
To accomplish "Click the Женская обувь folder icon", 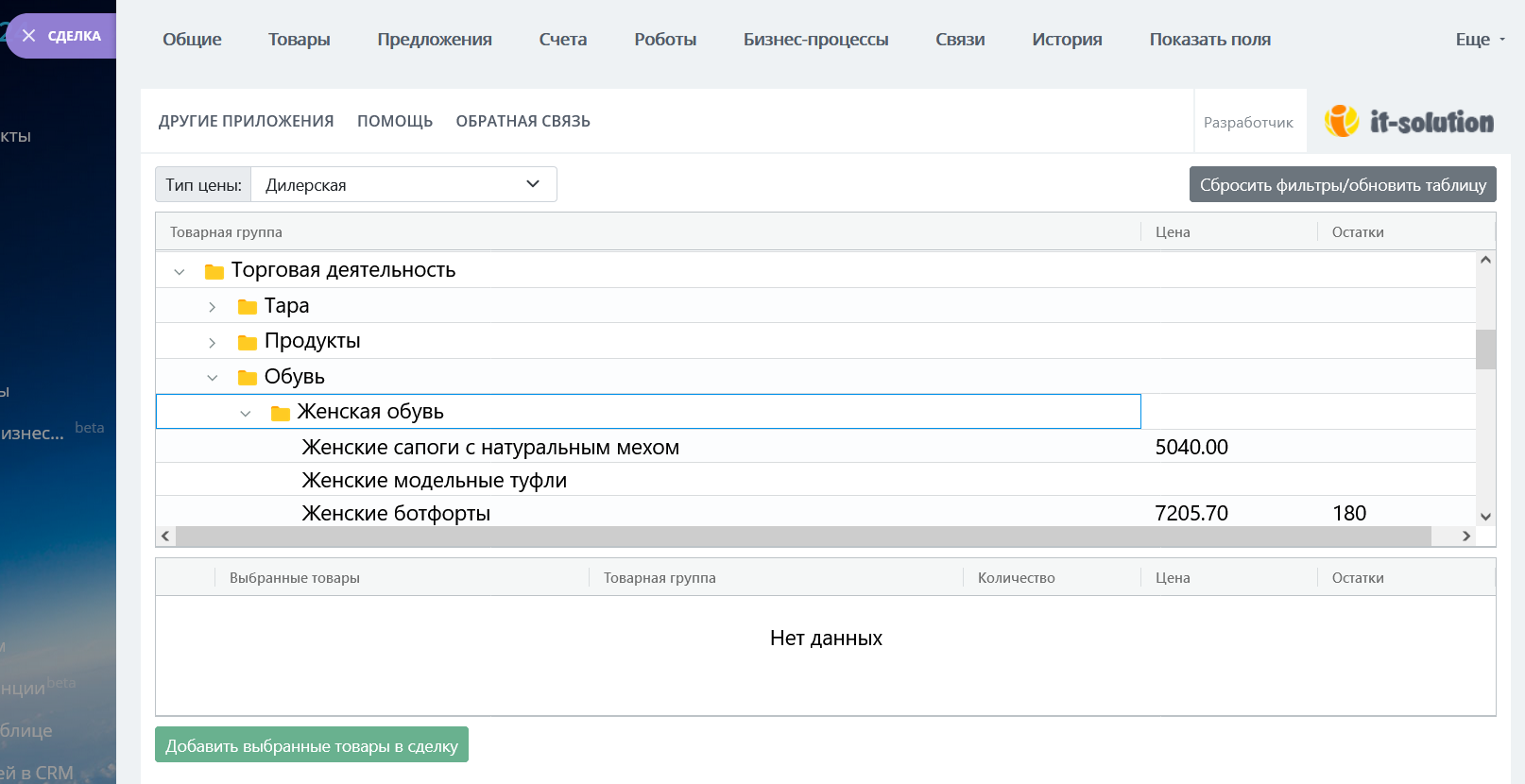I will click(x=281, y=413).
